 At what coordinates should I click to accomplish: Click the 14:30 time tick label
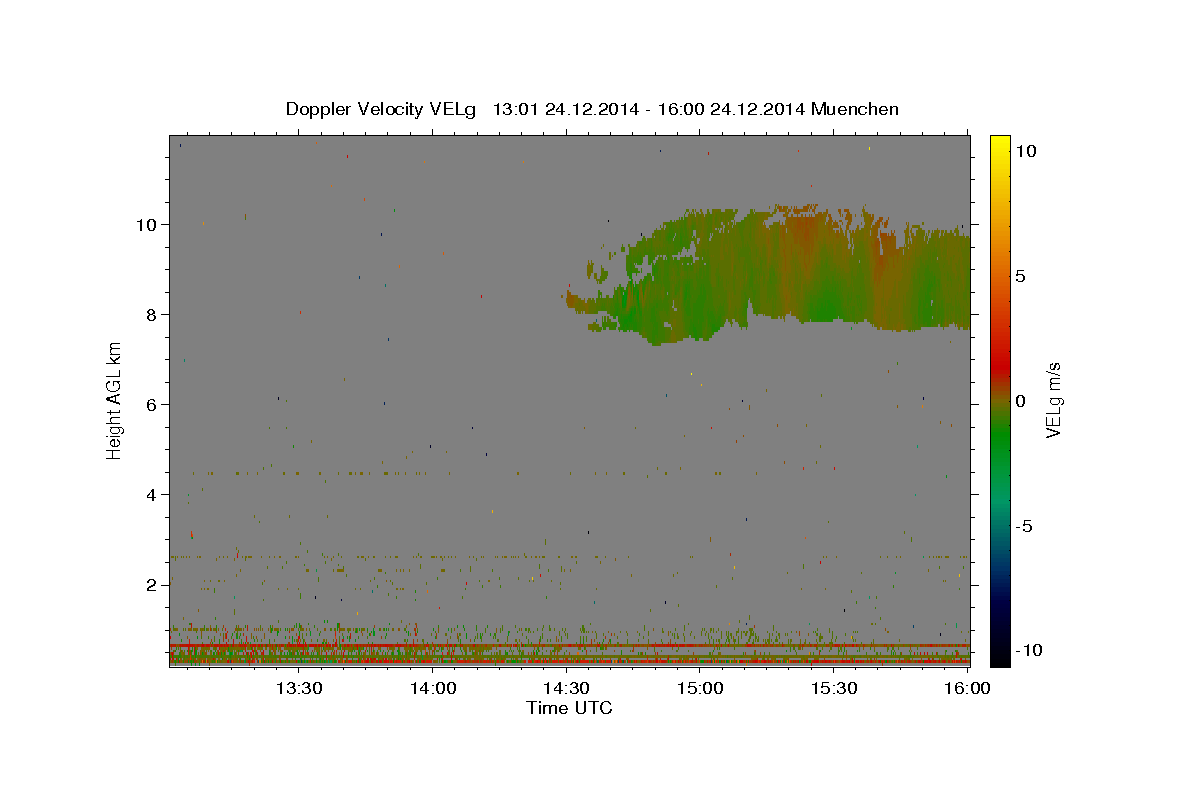(566, 688)
